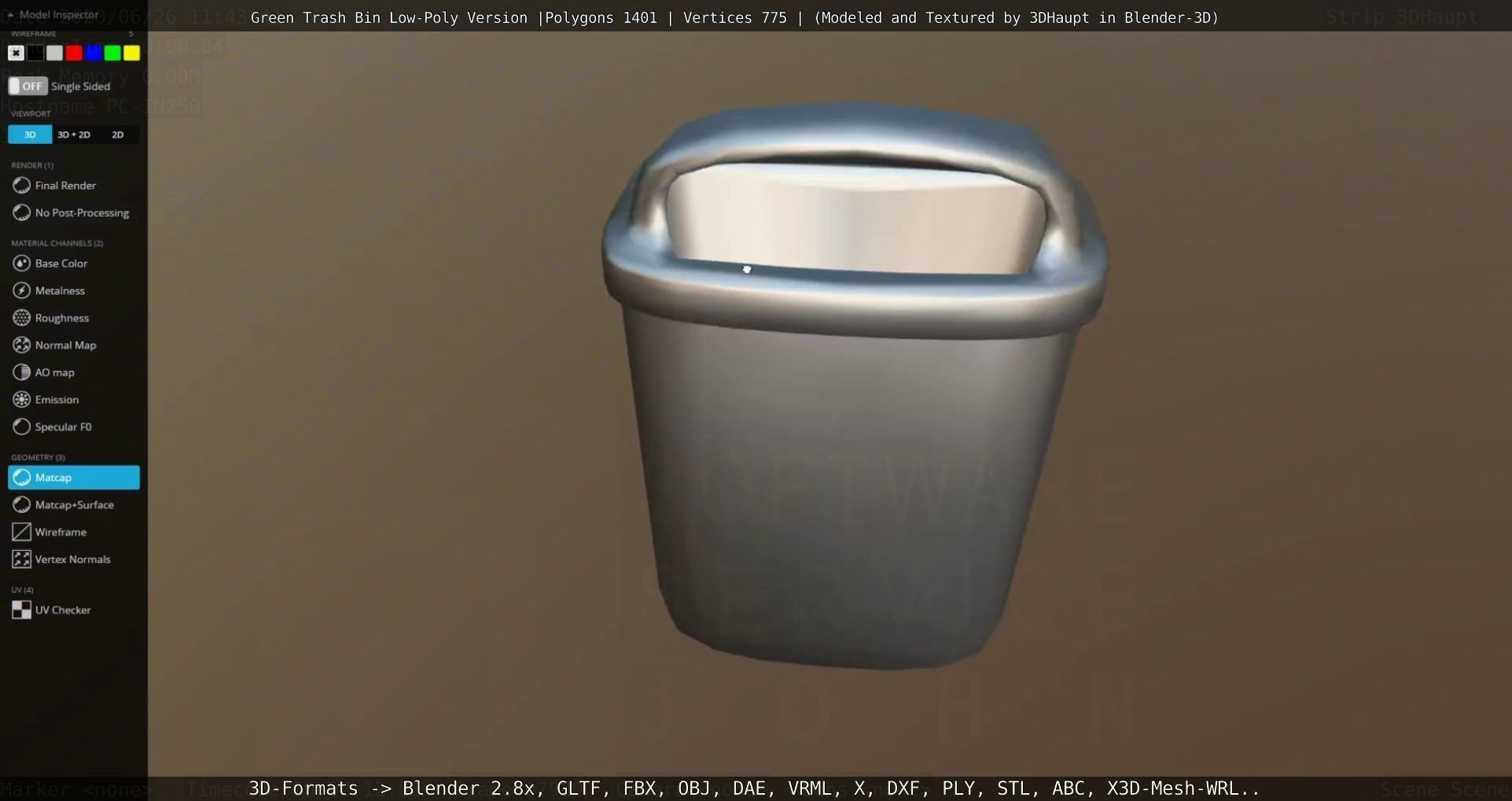Viewport: 1512px width, 801px height.
Task: Click the No Post-Processing icon
Action: (x=22, y=213)
